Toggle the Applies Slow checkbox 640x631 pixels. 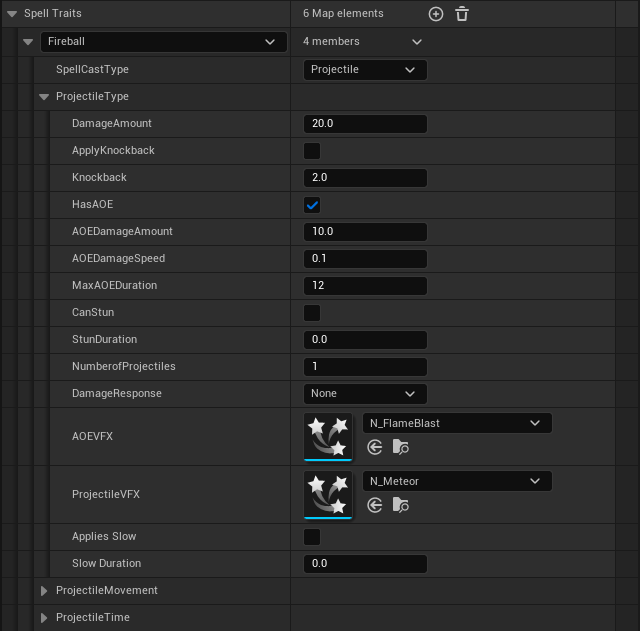[x=312, y=537]
